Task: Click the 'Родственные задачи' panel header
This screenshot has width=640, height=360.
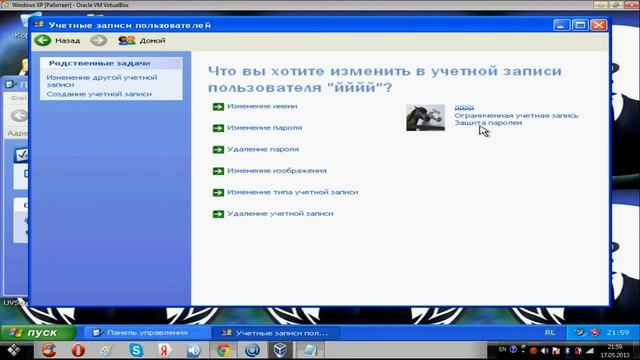Action: coord(111,63)
